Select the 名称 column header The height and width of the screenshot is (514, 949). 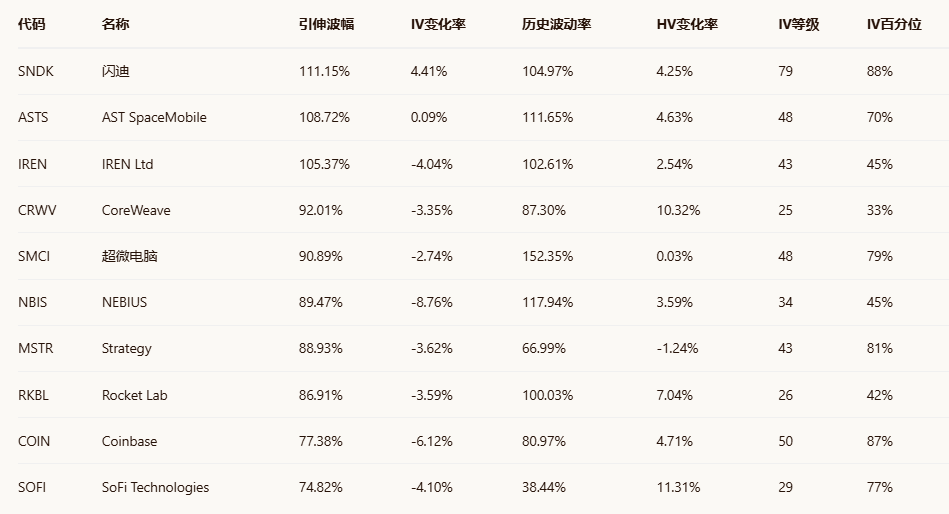click(x=115, y=24)
